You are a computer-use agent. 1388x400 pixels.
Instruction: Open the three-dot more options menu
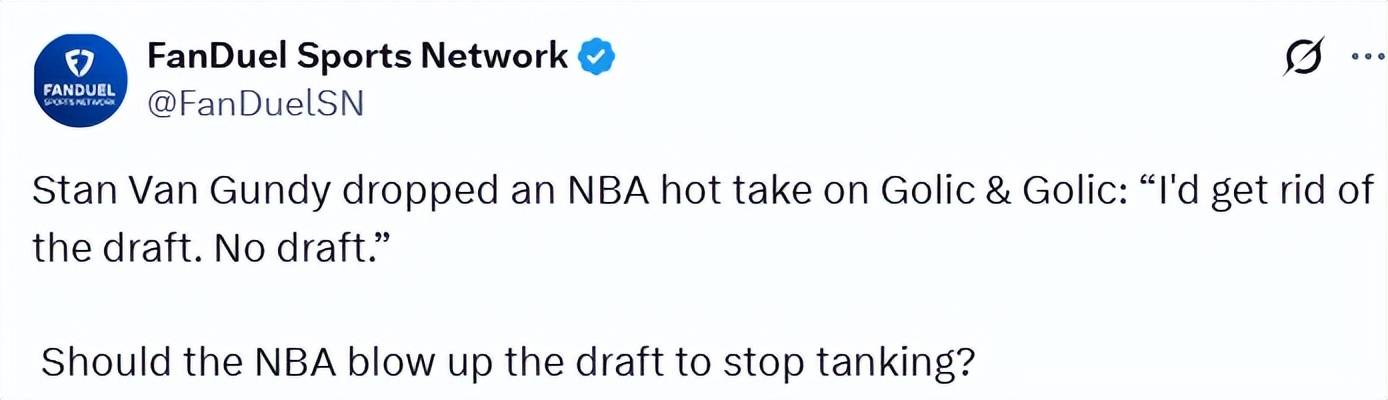point(1367,57)
